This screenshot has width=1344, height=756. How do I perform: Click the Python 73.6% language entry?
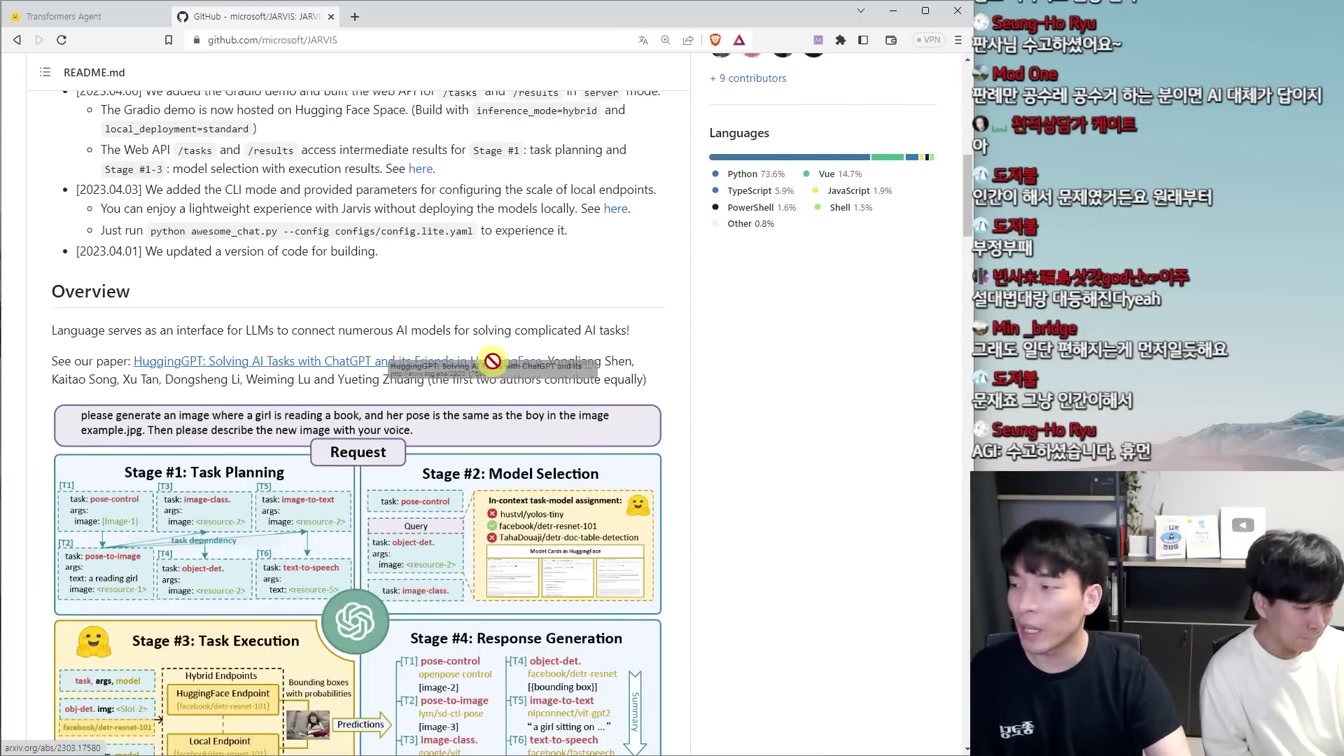pos(748,174)
